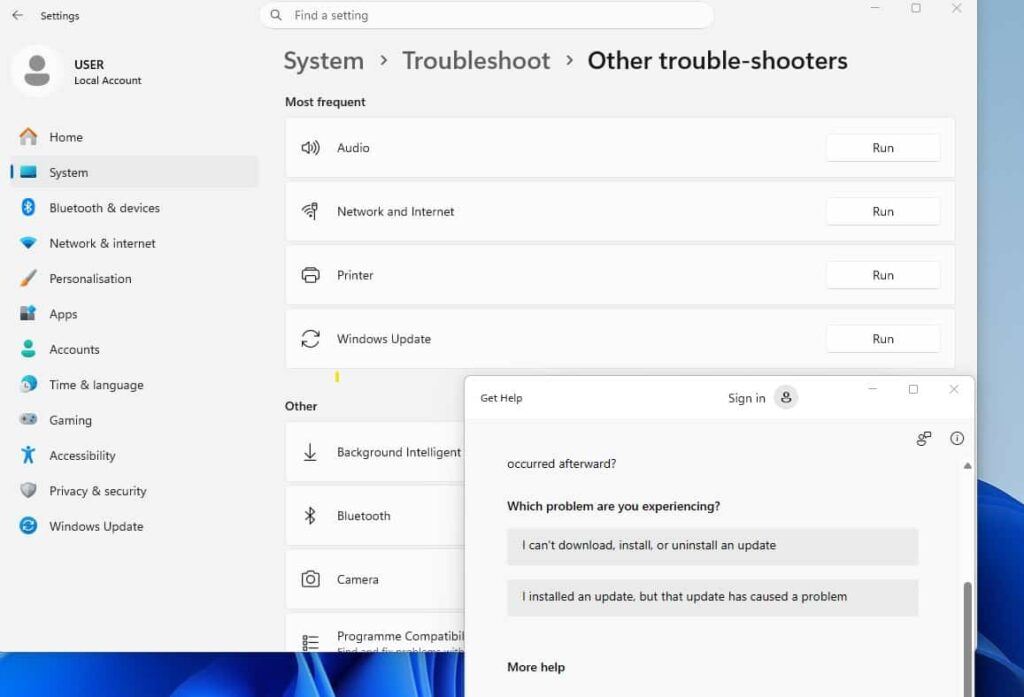Click the USER Local Account name

click(x=107, y=72)
